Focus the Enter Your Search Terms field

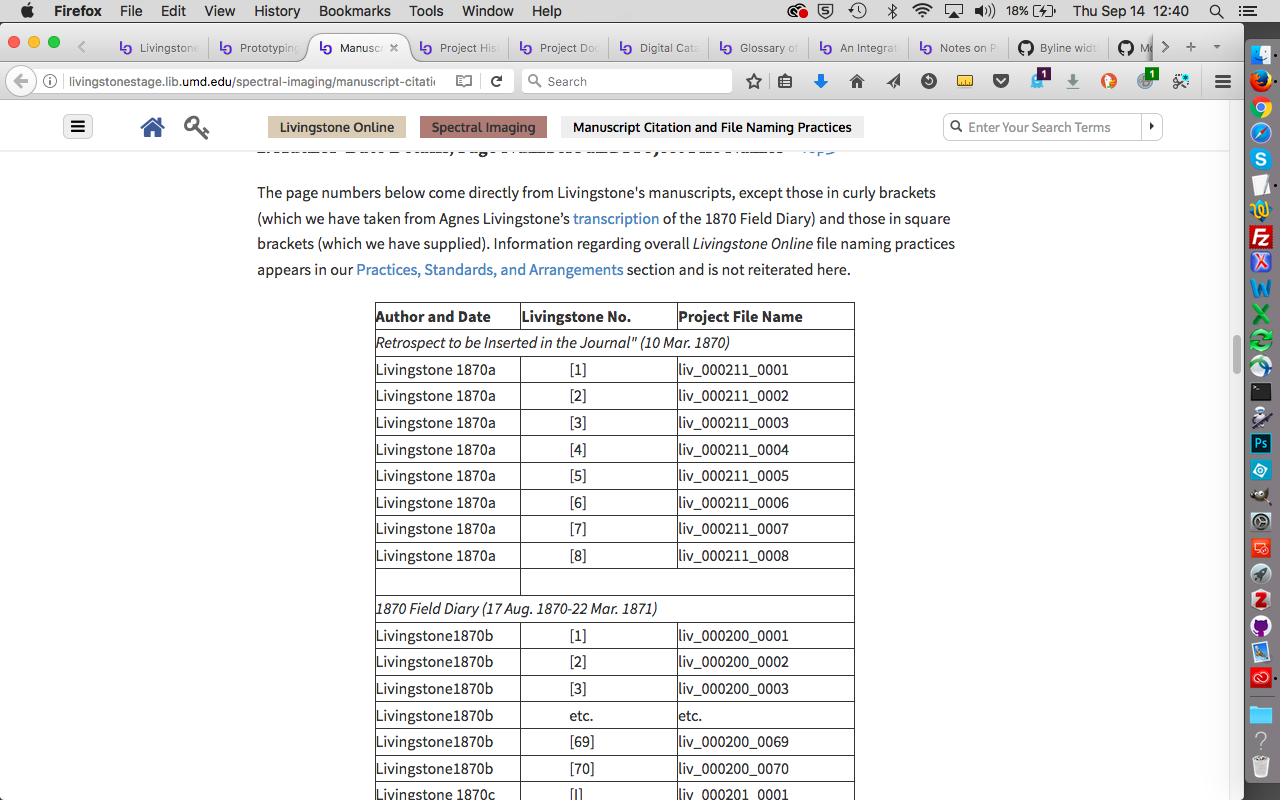pyautogui.click(x=1043, y=127)
